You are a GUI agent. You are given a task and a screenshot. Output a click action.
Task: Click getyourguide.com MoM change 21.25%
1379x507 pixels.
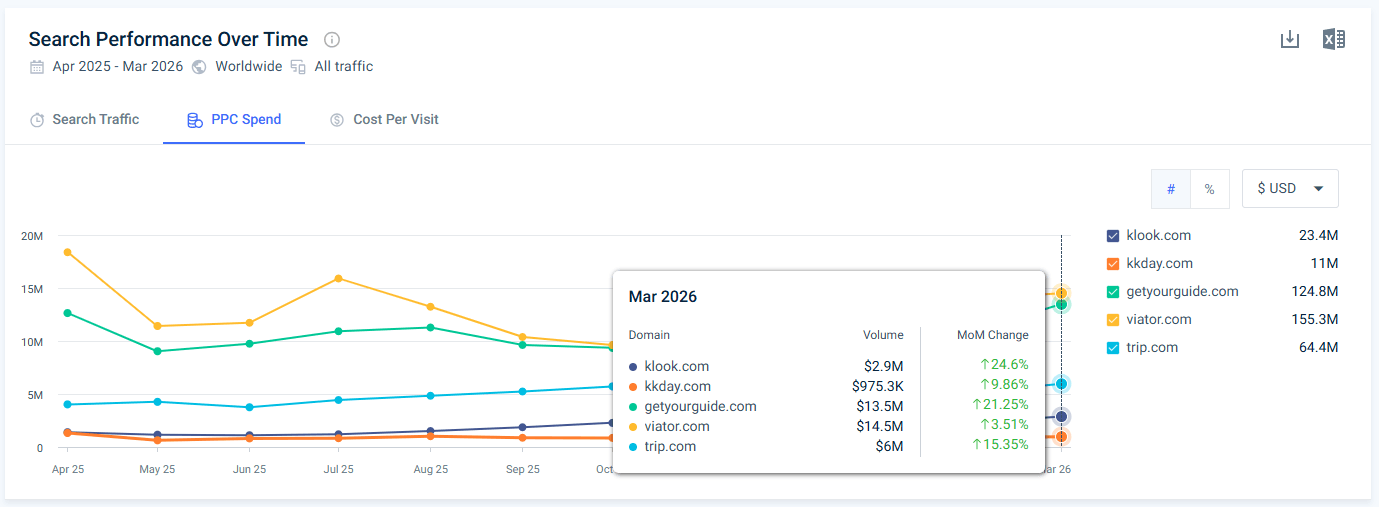click(x=1001, y=406)
